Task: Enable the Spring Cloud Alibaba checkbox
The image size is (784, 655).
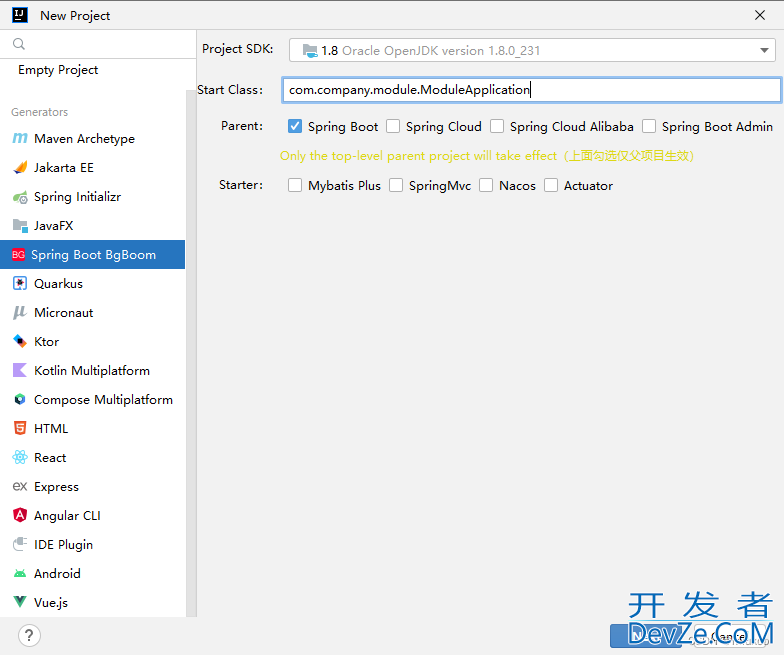Action: pyautogui.click(x=497, y=127)
